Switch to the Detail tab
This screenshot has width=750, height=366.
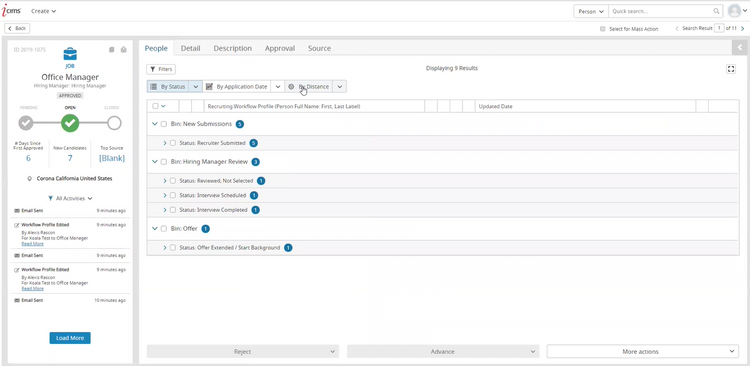(x=190, y=48)
